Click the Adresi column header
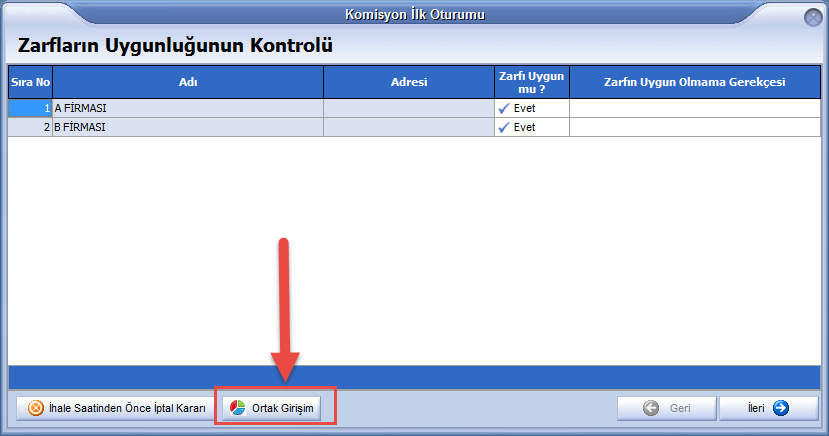829x436 pixels. point(408,83)
